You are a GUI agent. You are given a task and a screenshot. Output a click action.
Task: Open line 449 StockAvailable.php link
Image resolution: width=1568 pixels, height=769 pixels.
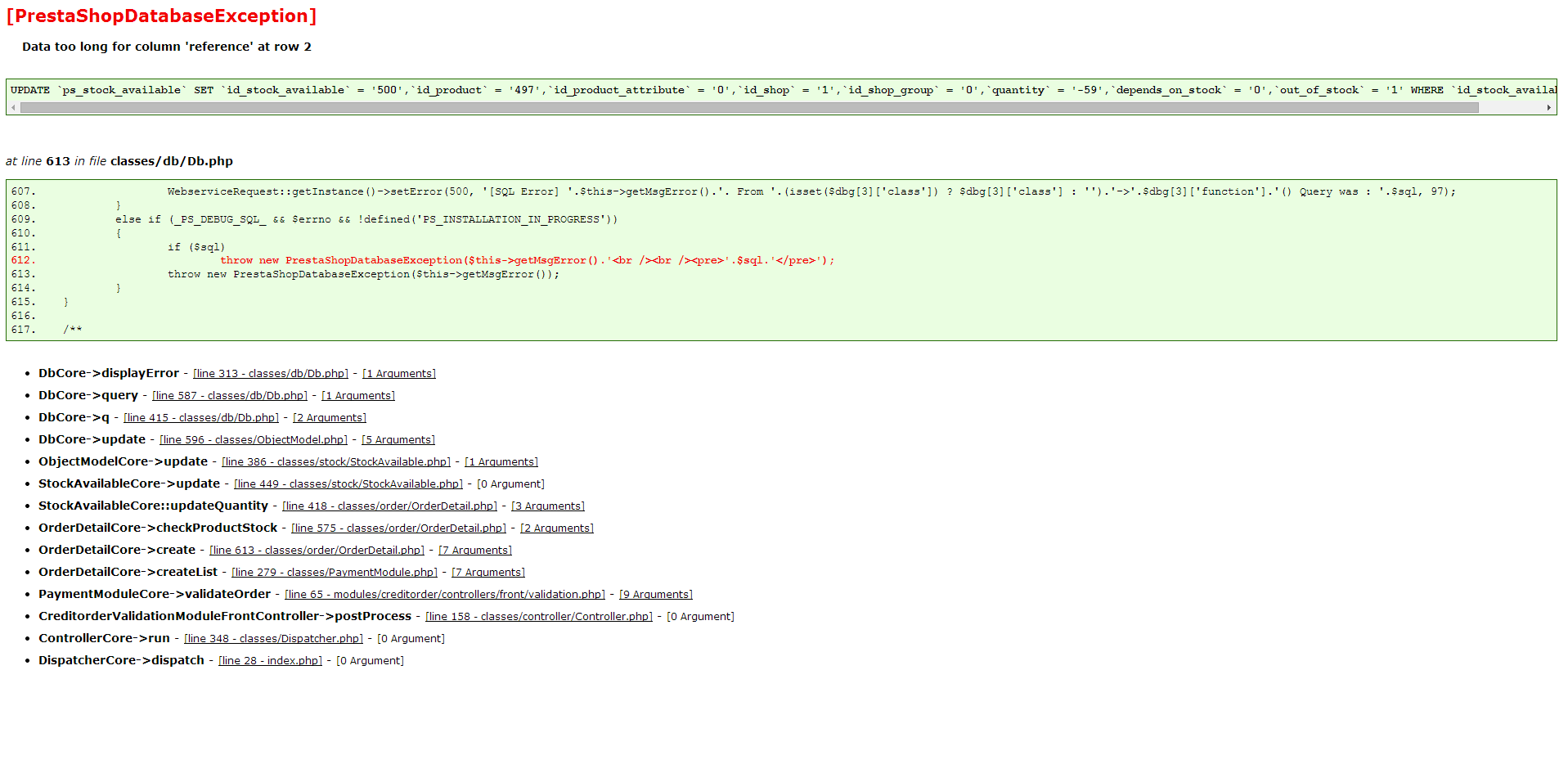[x=348, y=484]
